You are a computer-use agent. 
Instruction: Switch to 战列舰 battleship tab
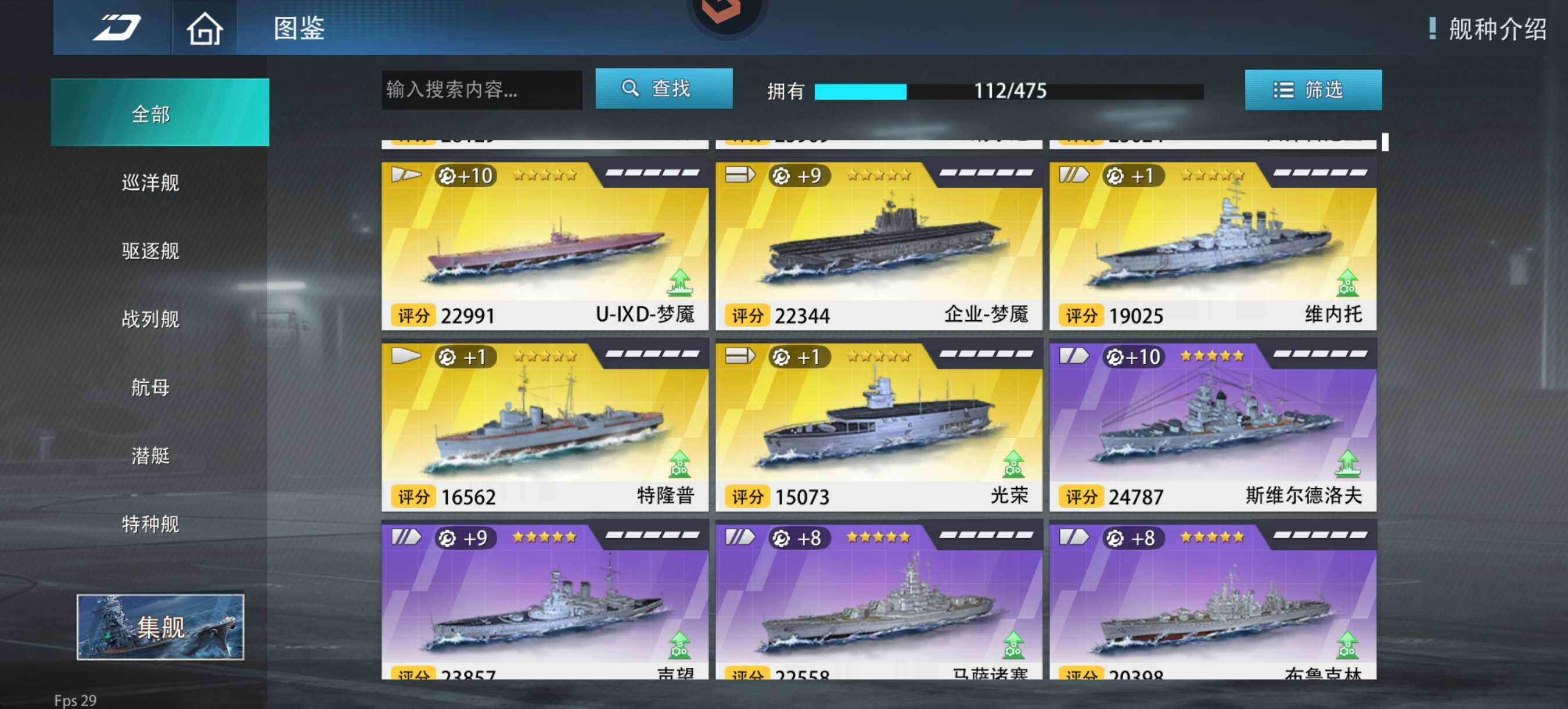coord(150,318)
